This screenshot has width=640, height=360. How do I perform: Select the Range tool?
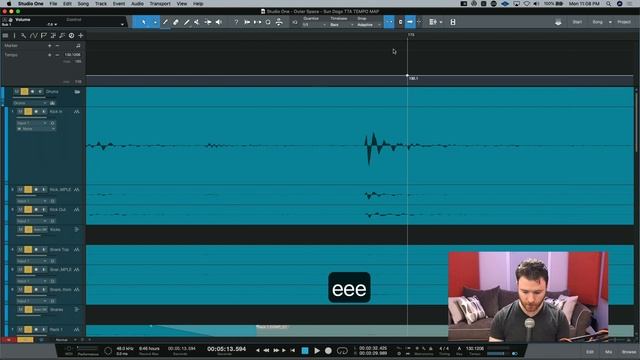[165, 22]
